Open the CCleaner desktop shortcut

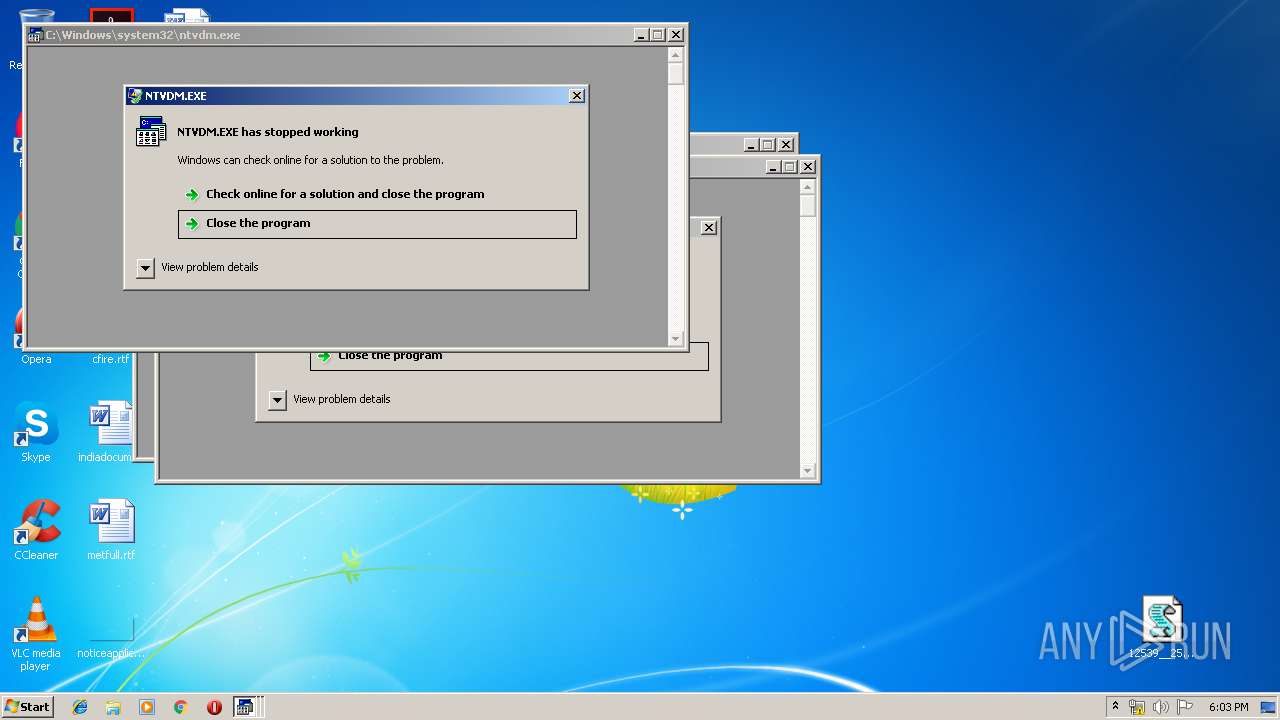36,530
